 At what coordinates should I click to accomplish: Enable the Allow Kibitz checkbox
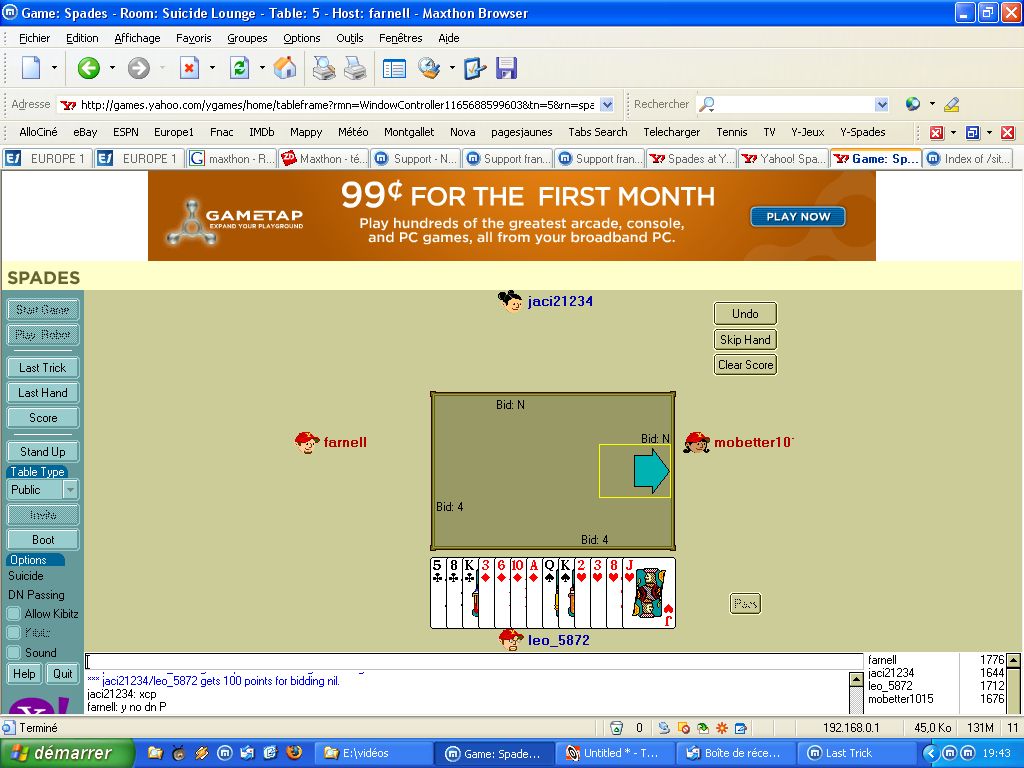coord(14,613)
